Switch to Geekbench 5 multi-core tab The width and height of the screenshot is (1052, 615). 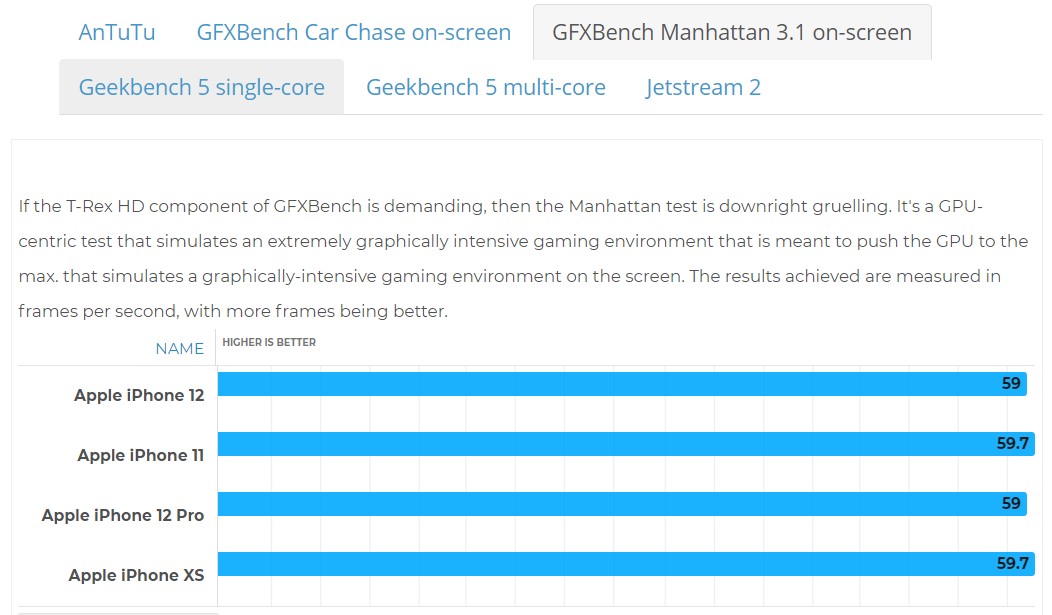(485, 87)
